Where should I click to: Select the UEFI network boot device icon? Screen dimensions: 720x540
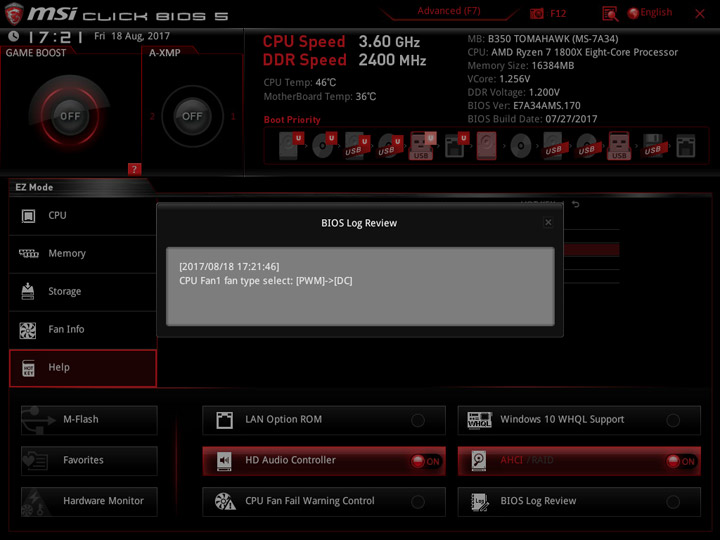click(x=456, y=146)
